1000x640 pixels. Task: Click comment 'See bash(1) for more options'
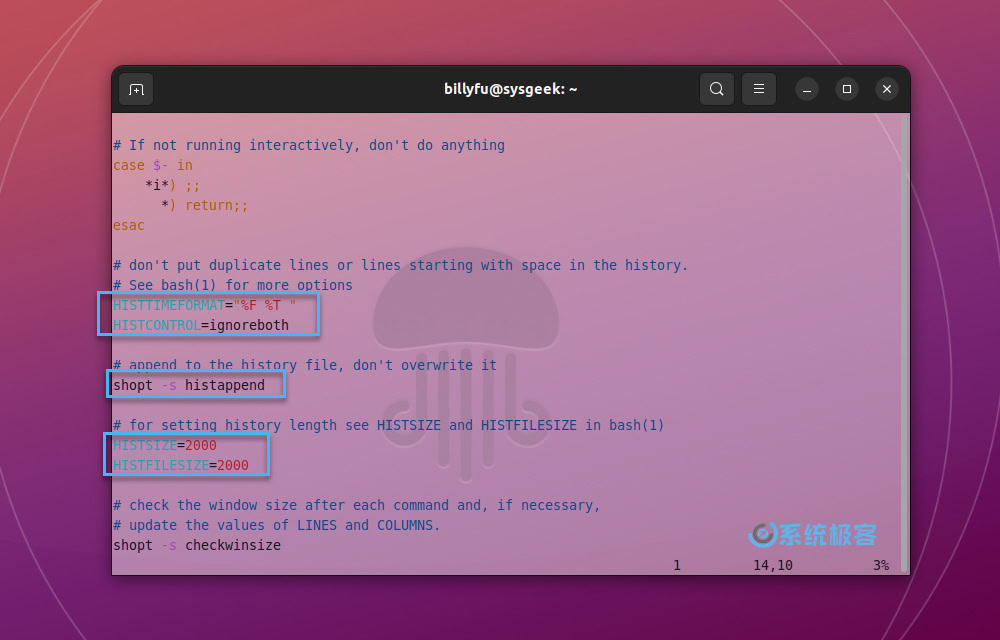pos(233,285)
